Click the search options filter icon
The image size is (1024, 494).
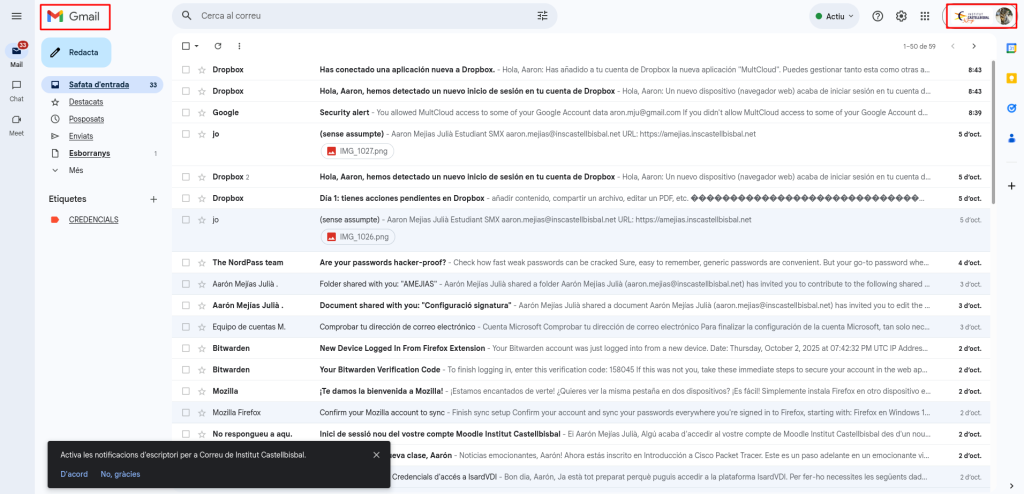point(543,16)
